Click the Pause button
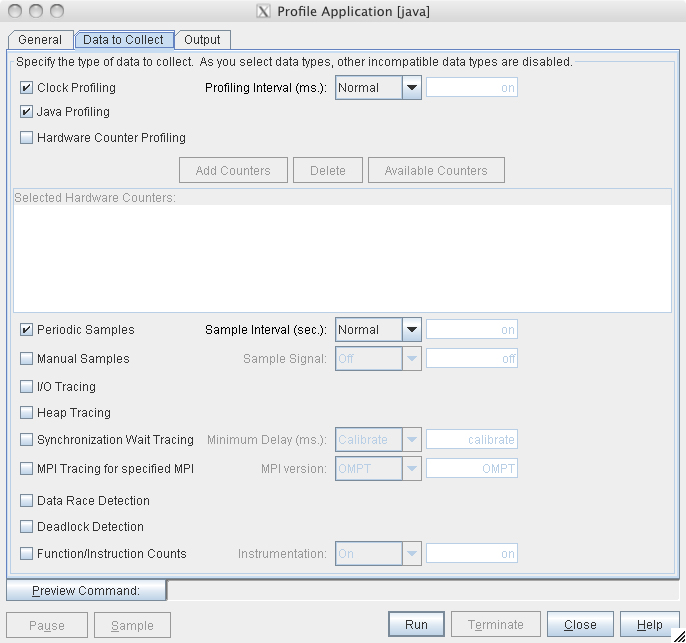686x643 pixels. pyautogui.click(x=47, y=625)
